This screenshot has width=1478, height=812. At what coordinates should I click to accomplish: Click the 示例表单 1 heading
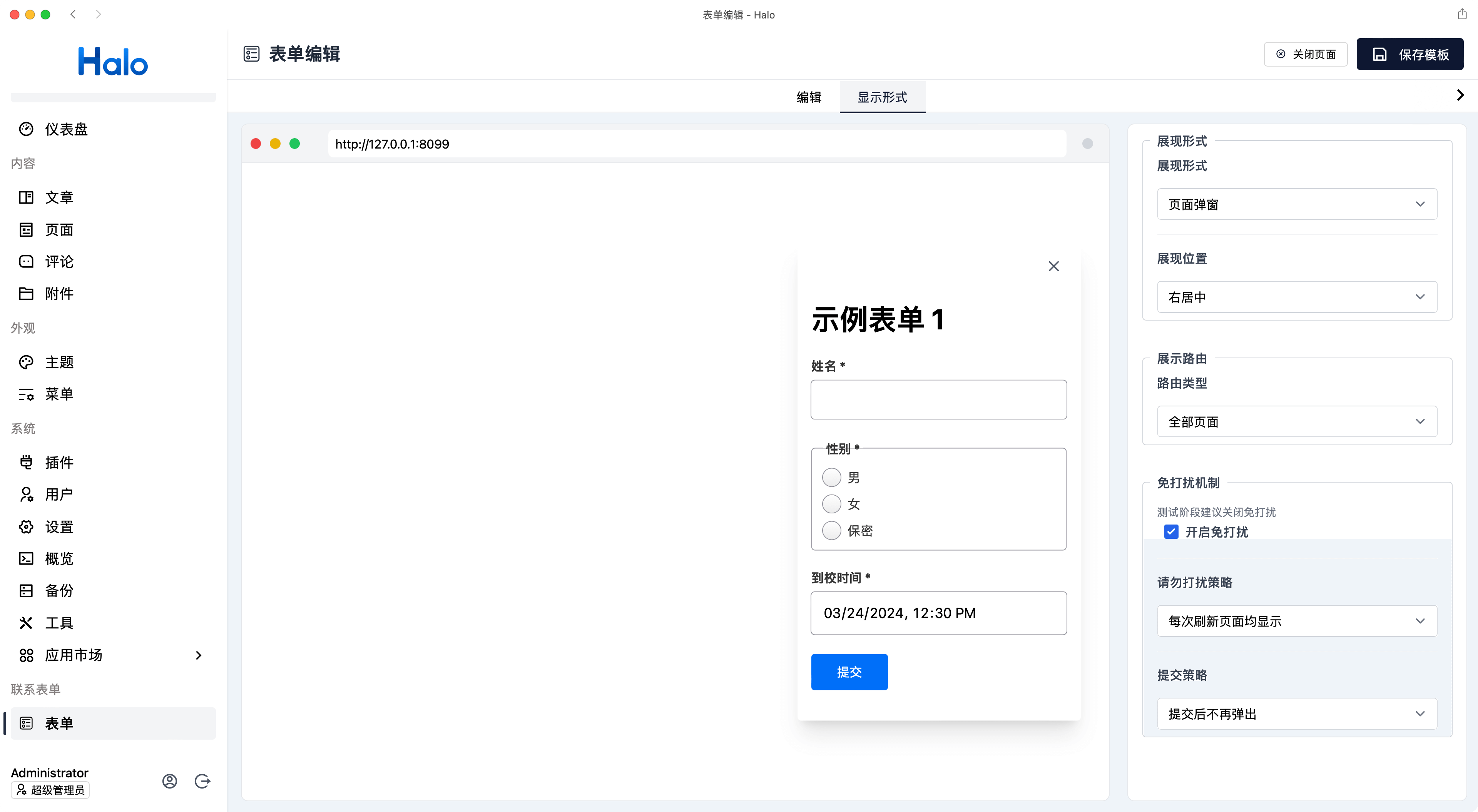click(878, 319)
